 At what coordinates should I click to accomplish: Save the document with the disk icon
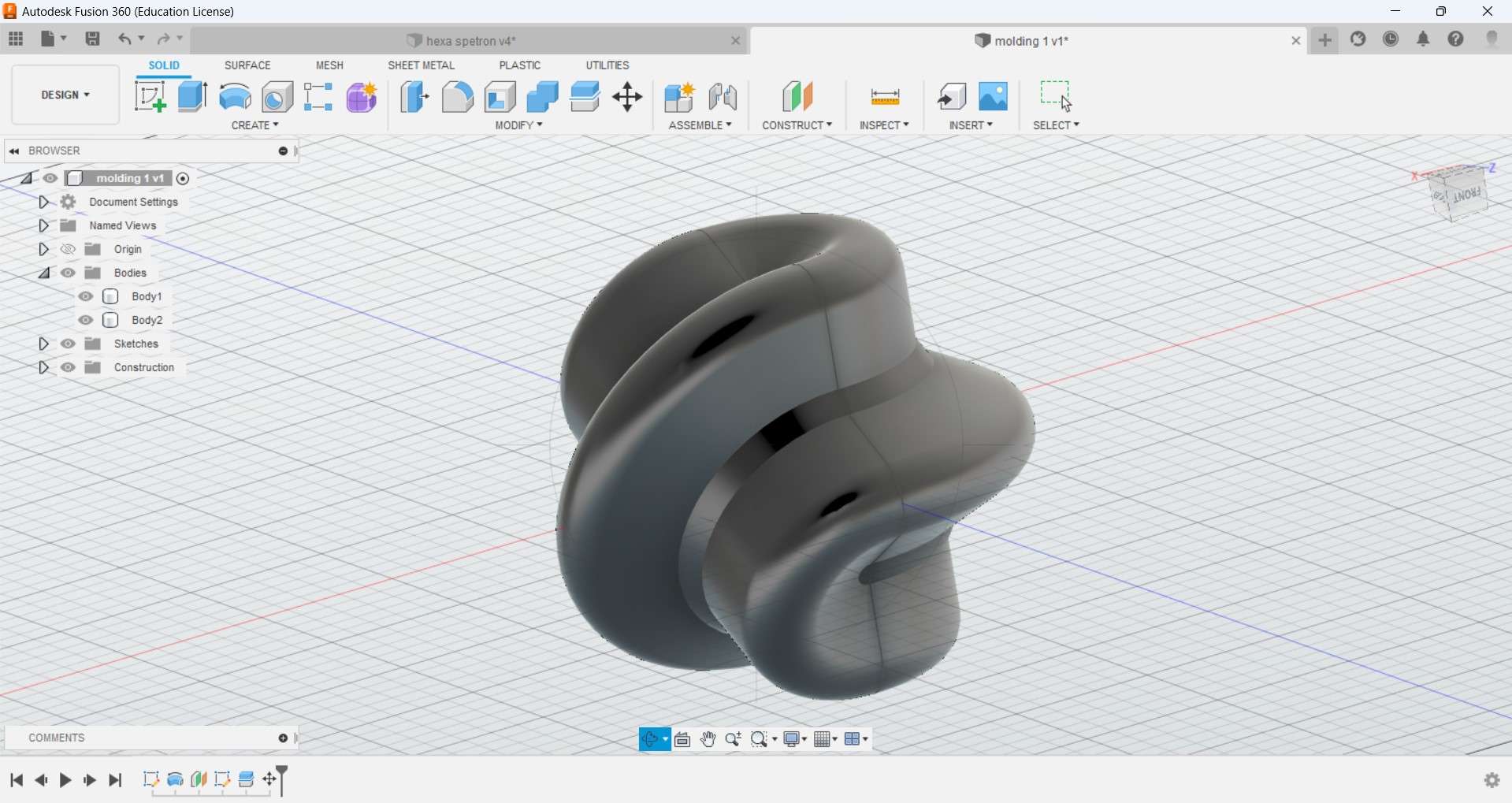93,39
